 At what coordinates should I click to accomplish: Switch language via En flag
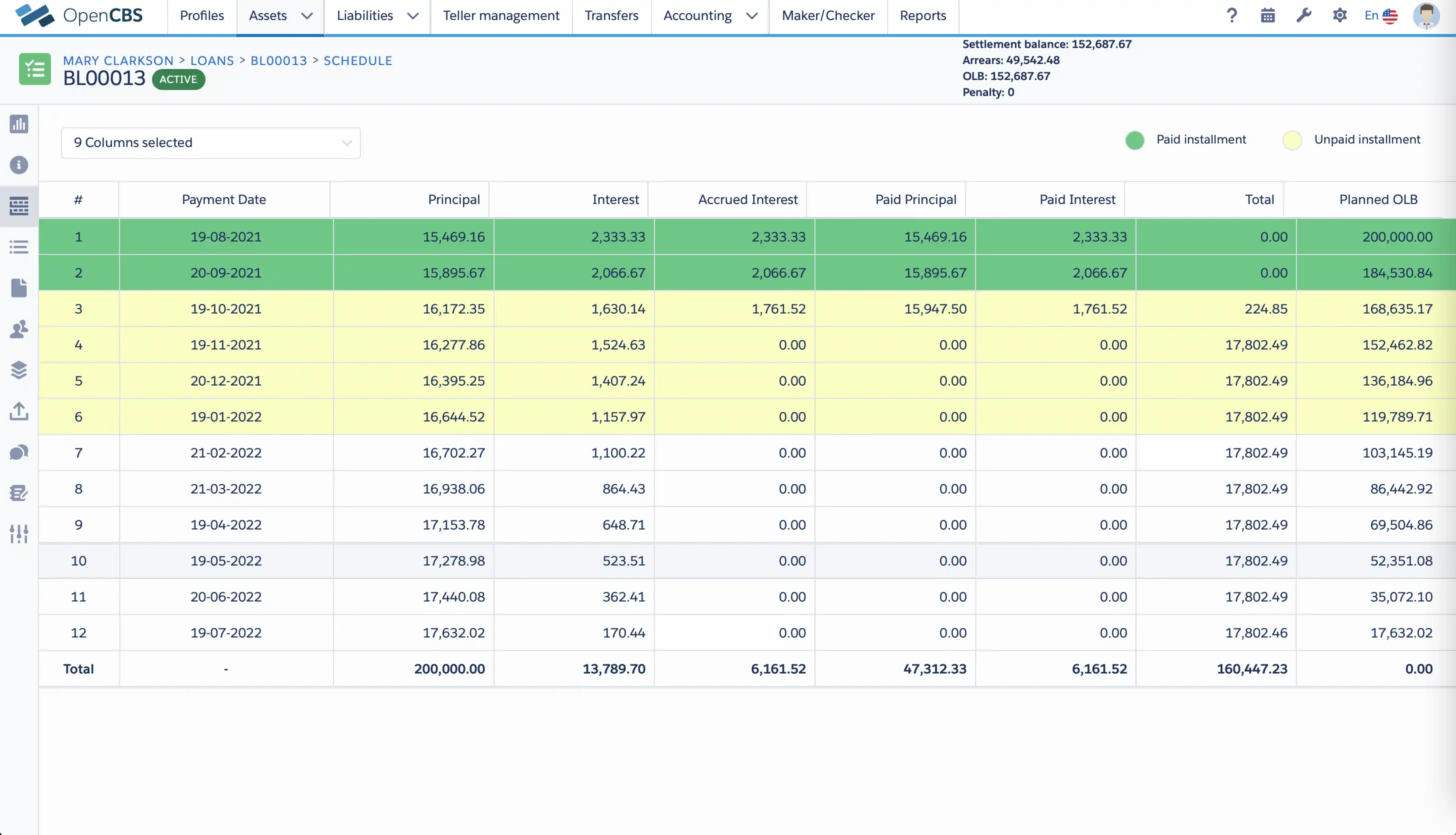click(1381, 15)
